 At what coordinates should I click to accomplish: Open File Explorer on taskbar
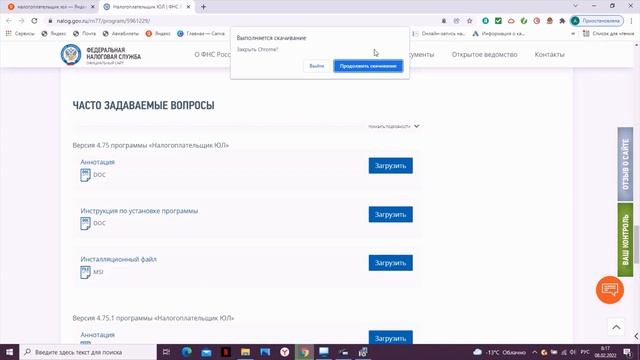coord(245,352)
